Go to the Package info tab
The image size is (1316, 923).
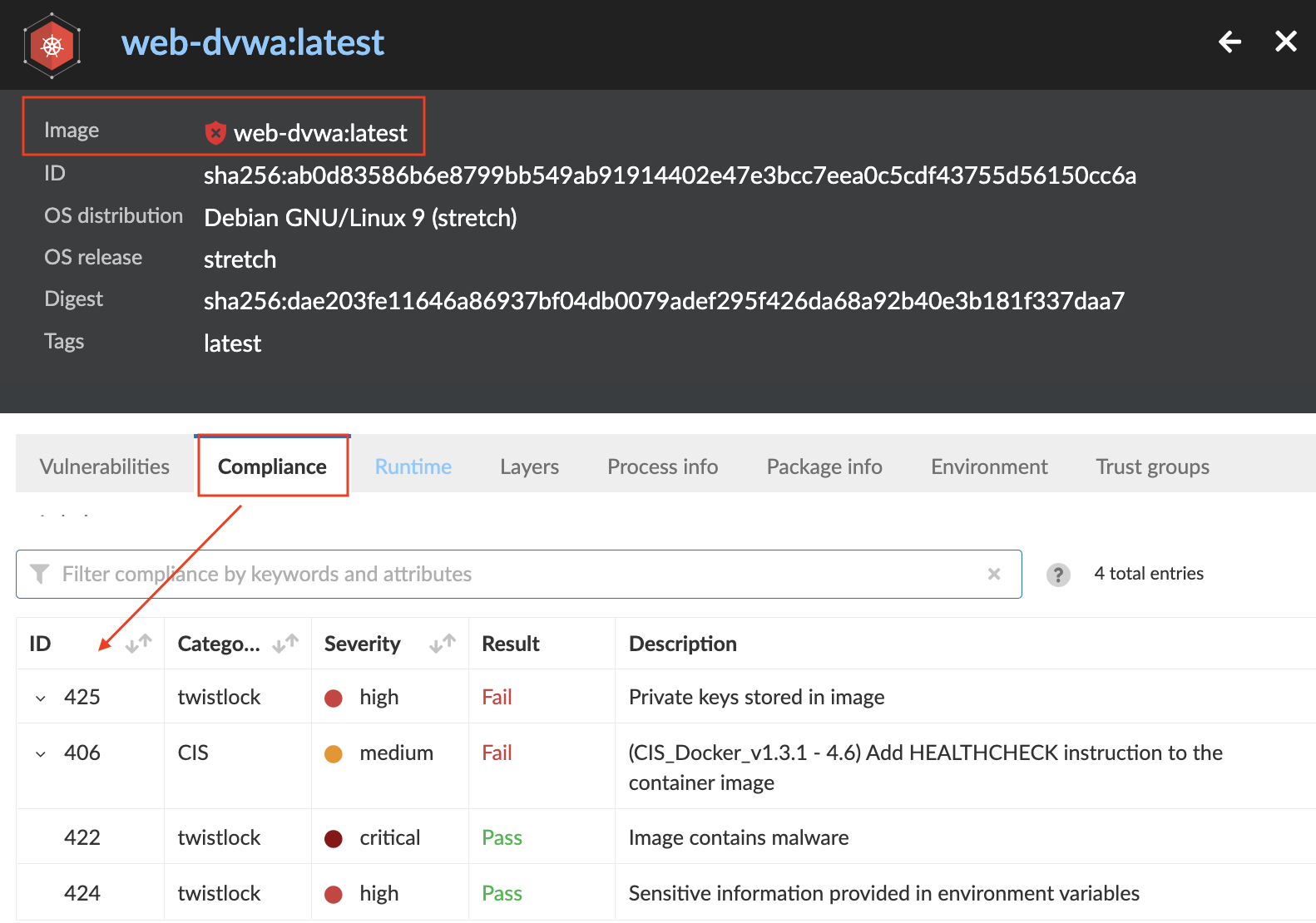pyautogui.click(x=824, y=466)
